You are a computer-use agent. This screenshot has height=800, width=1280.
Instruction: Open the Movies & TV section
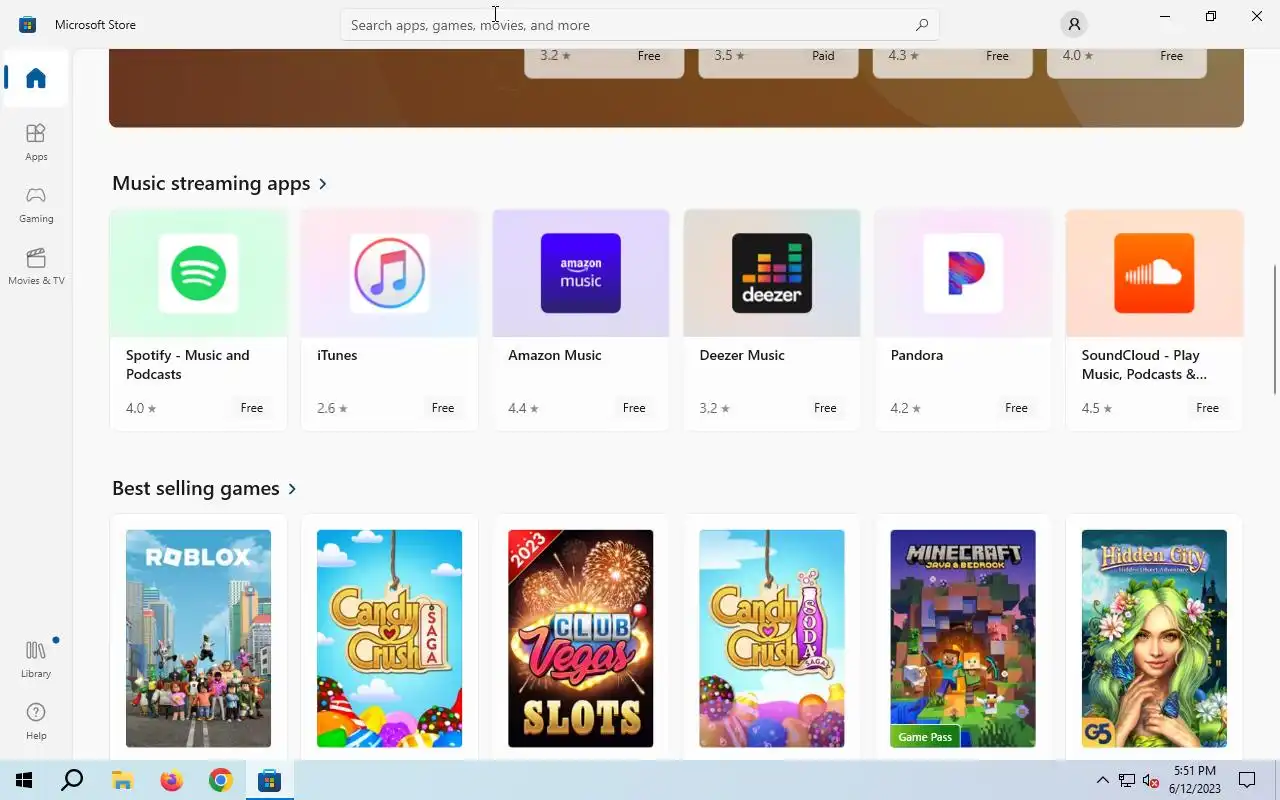click(x=36, y=266)
